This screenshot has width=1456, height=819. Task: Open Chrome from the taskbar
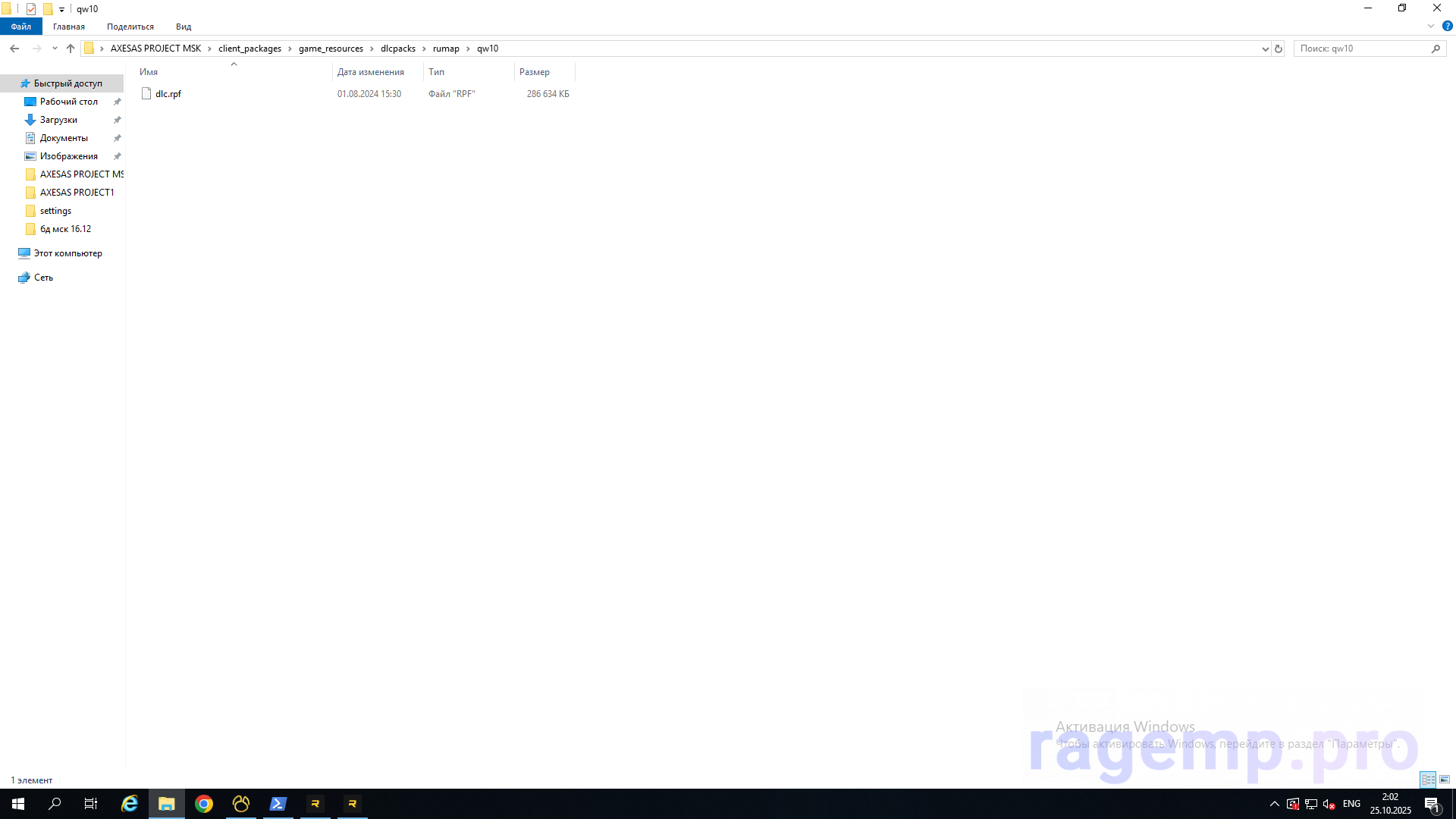pyautogui.click(x=204, y=804)
